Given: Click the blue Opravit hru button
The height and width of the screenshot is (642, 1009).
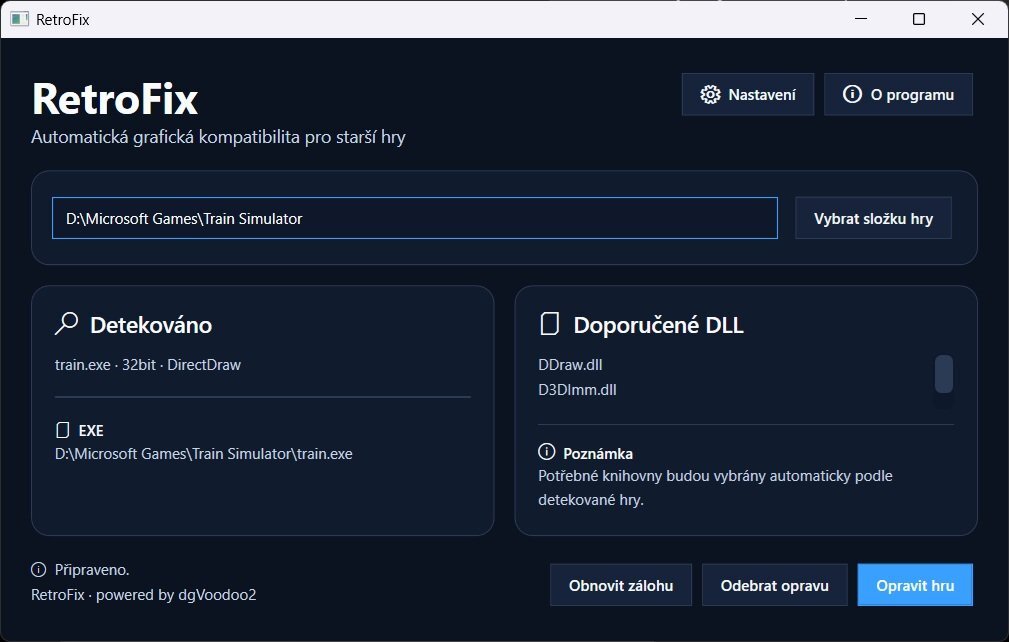Looking at the screenshot, I should point(915,585).
